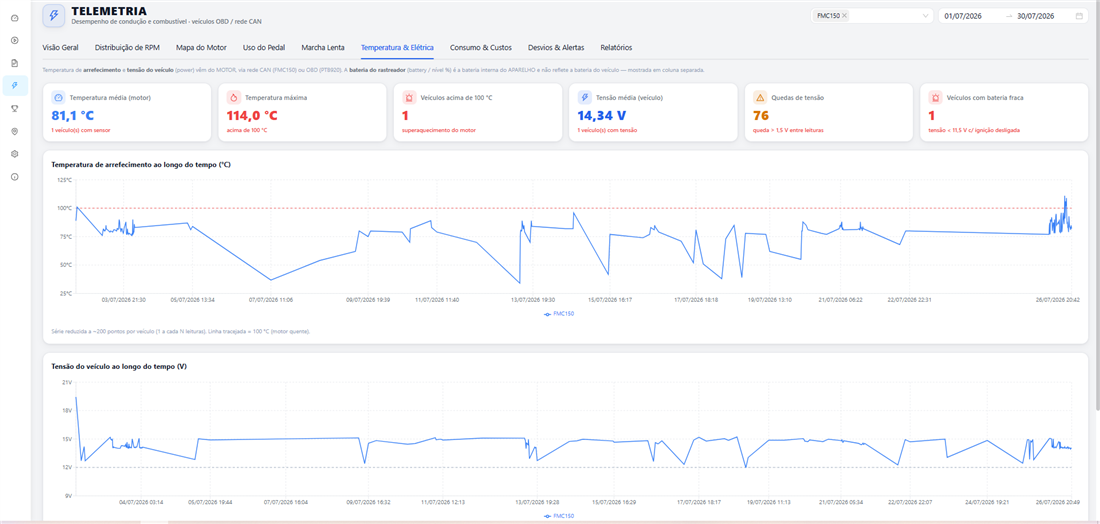
Task: Click the siren icon on bateria fraca card
Action: (x=935, y=98)
